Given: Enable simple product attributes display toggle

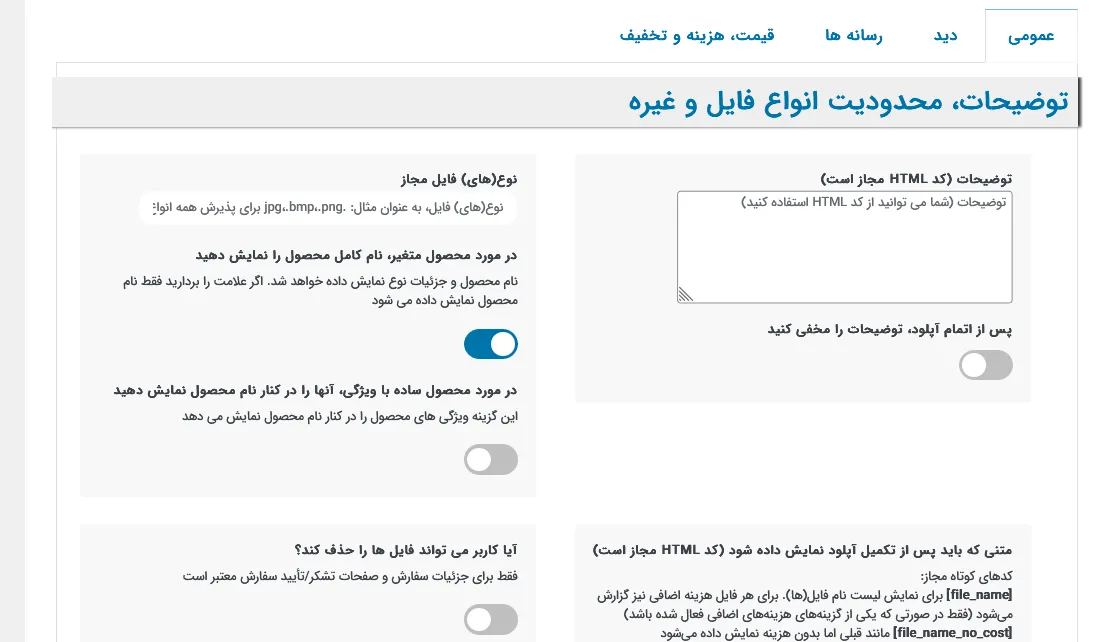Looking at the screenshot, I should pos(490,459).
